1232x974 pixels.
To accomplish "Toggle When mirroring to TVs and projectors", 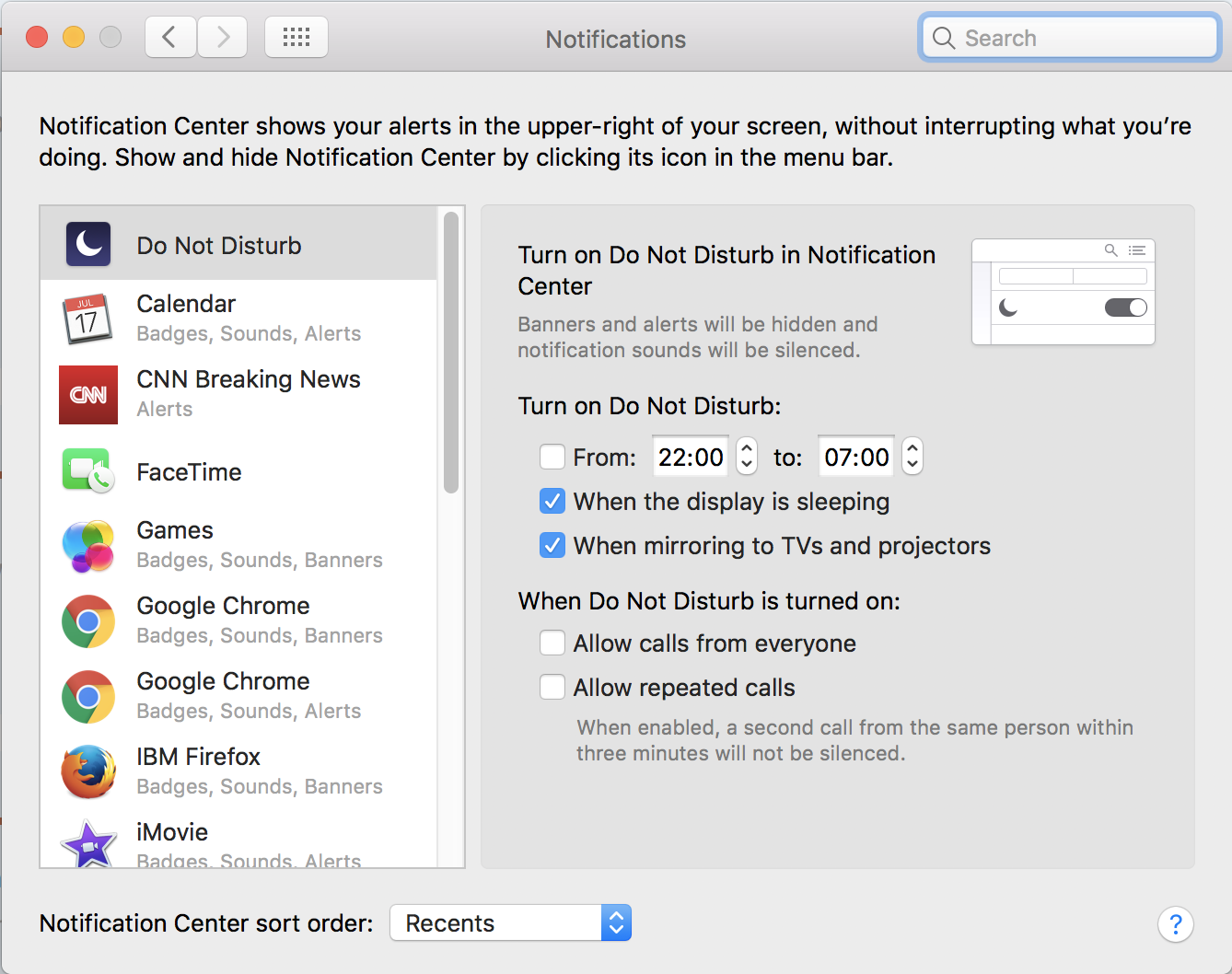I will [x=552, y=546].
